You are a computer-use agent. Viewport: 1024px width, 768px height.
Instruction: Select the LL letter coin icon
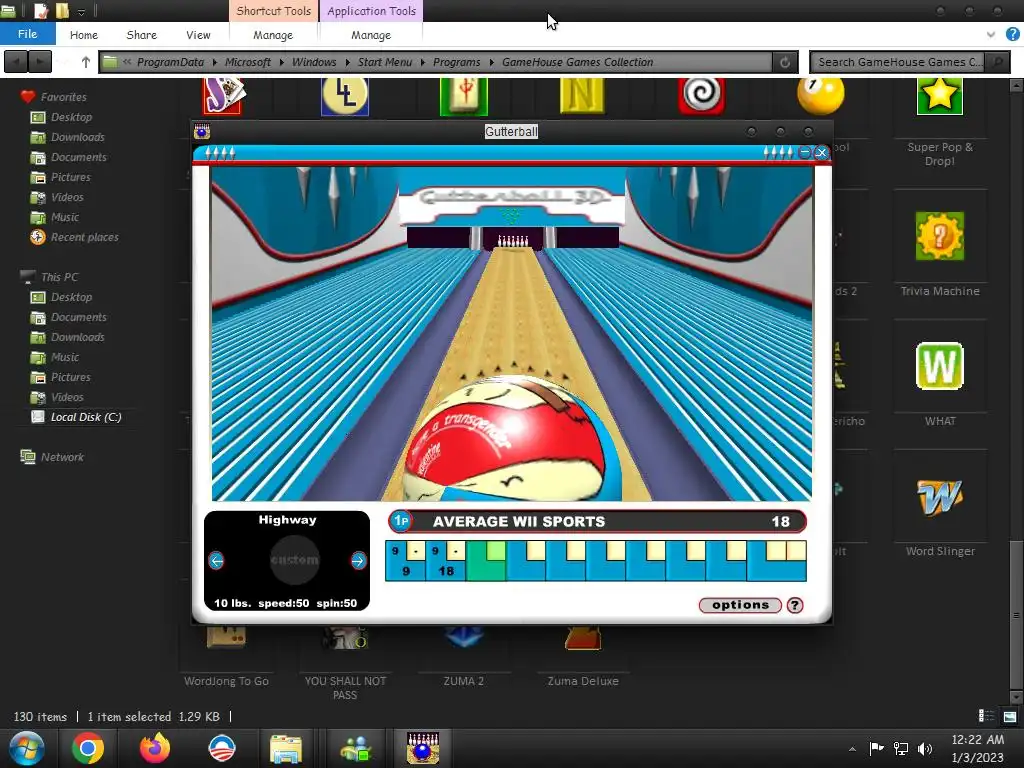click(345, 95)
